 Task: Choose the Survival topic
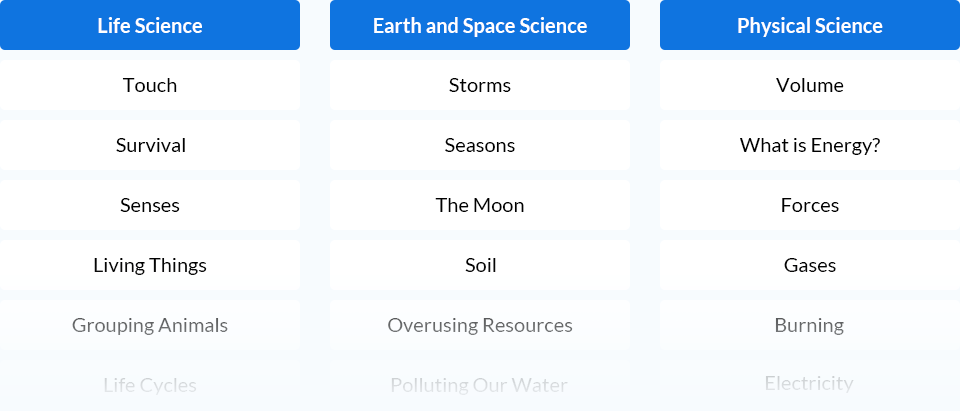(150, 145)
